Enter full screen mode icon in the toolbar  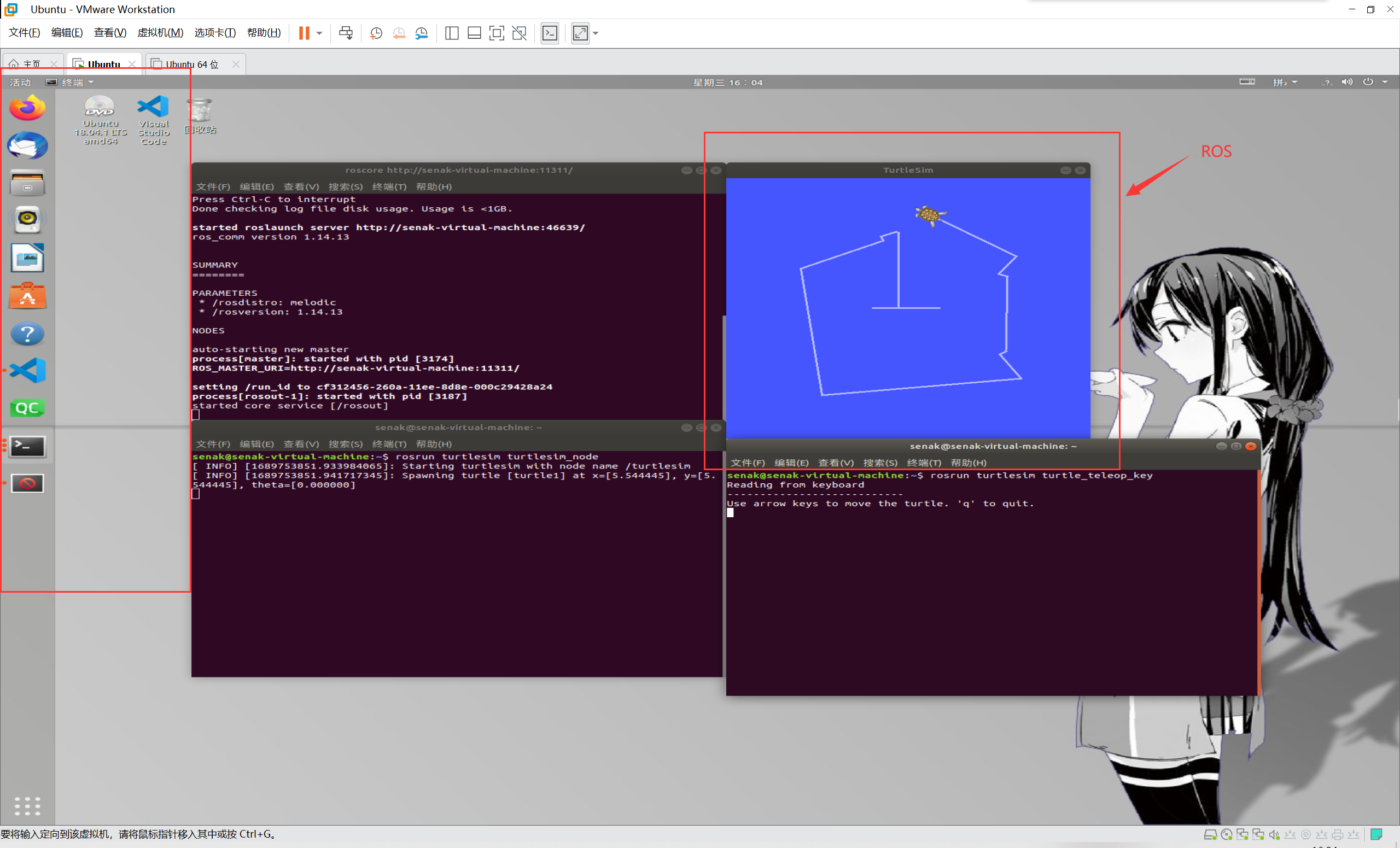[x=496, y=33]
